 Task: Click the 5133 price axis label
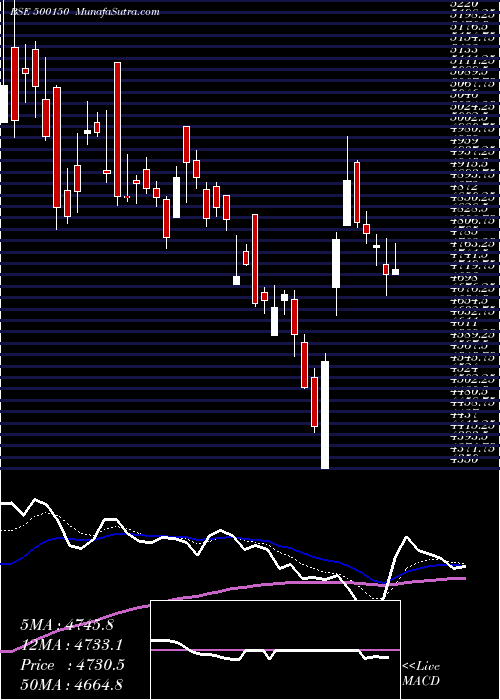pyautogui.click(x=464, y=50)
